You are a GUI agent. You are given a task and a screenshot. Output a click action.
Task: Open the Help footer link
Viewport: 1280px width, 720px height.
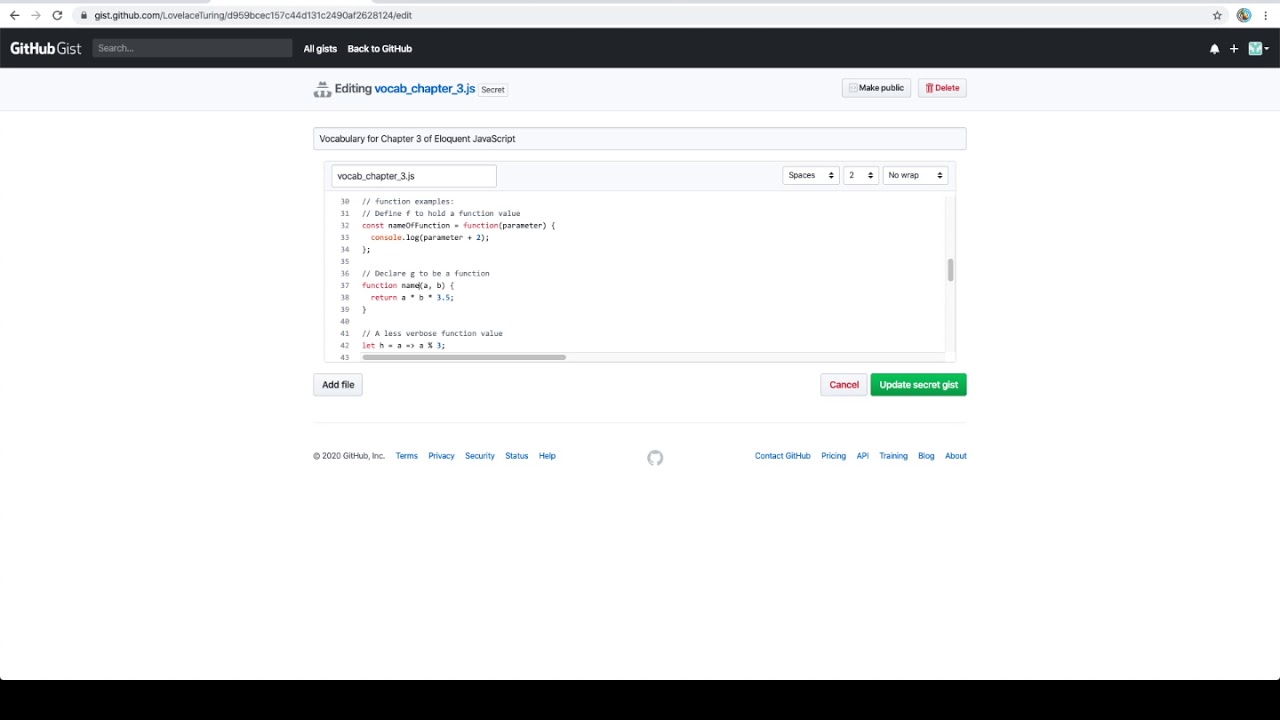point(547,456)
